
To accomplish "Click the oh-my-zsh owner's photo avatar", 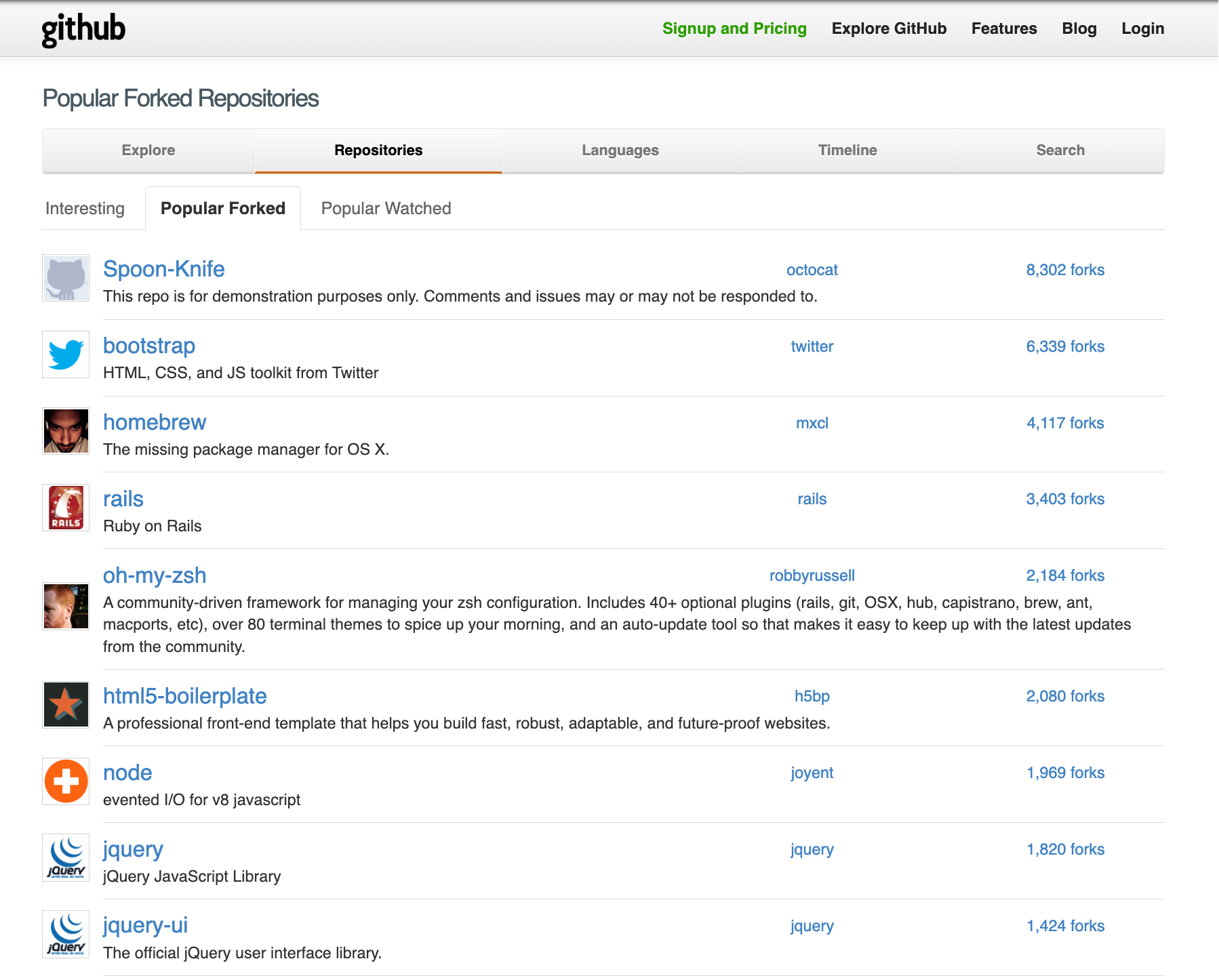I will click(x=66, y=606).
